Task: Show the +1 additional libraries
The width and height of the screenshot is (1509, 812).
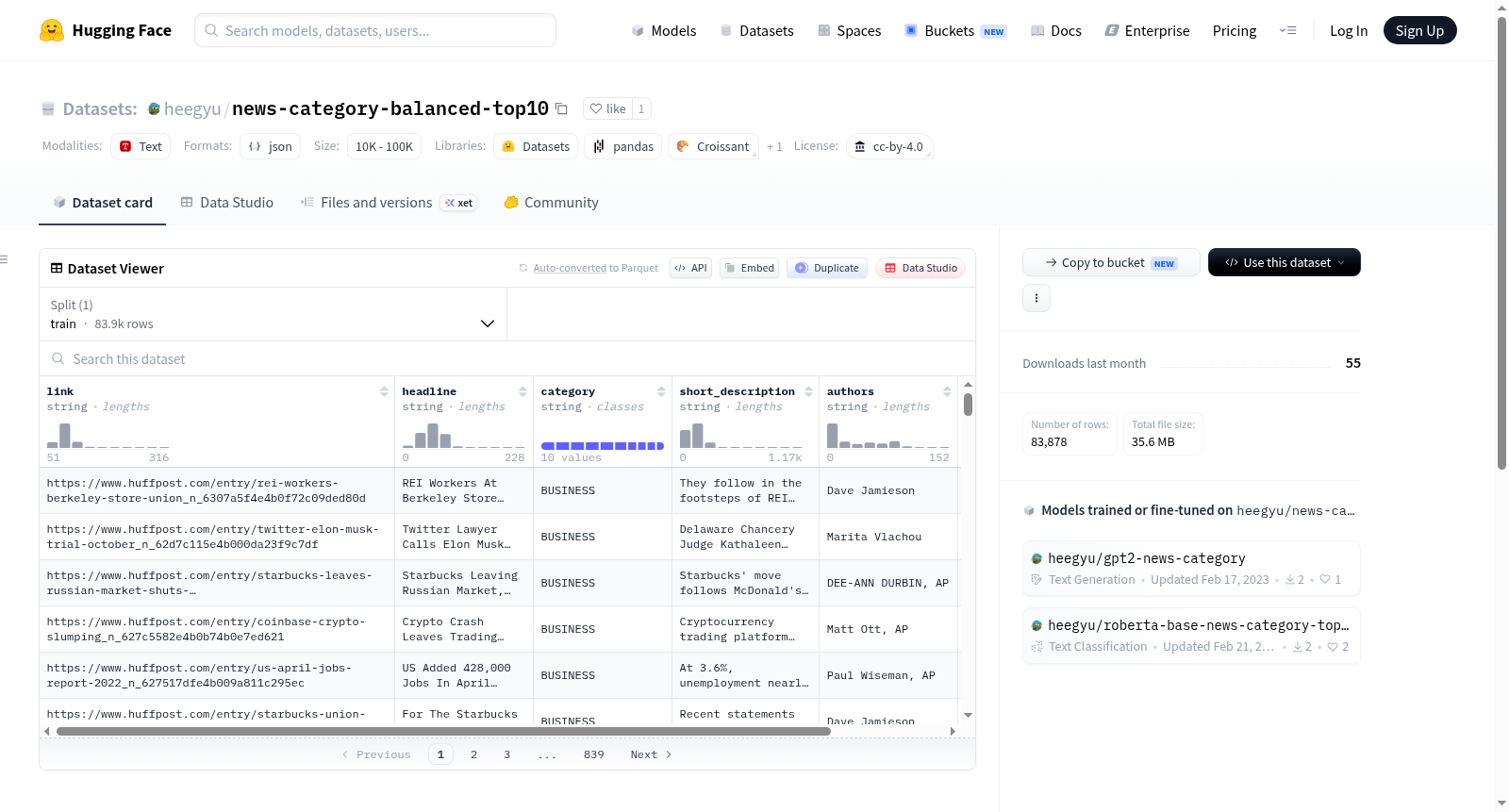Action: pyautogui.click(x=774, y=146)
